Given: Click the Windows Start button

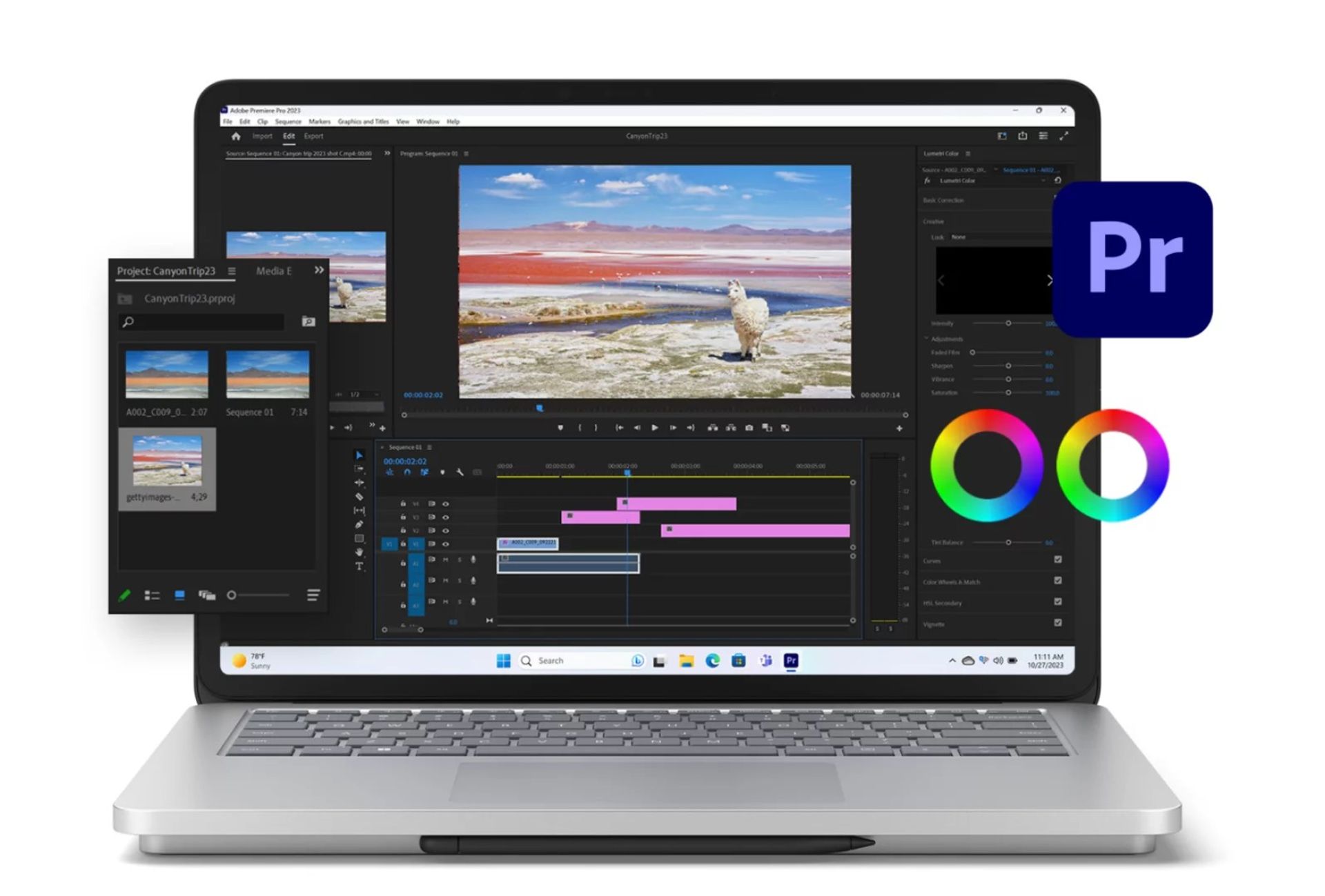Looking at the screenshot, I should [504, 661].
